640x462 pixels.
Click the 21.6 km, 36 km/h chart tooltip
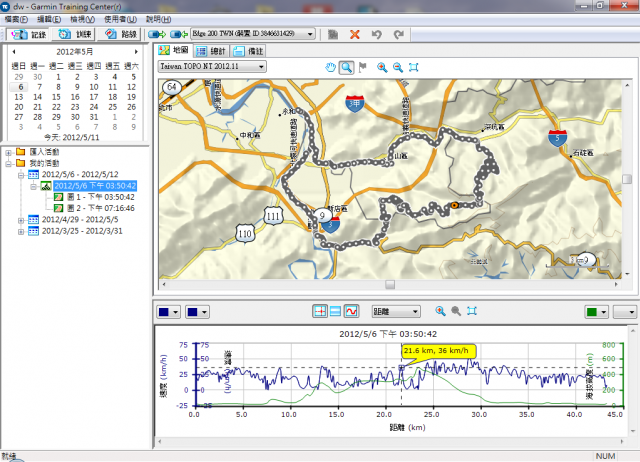438,351
